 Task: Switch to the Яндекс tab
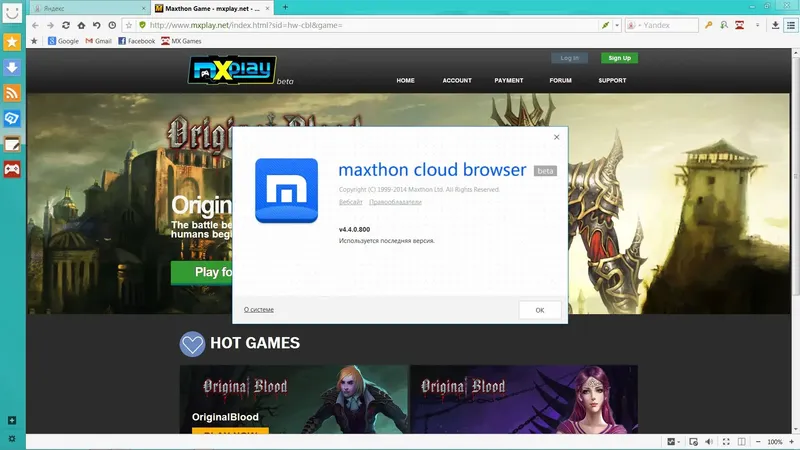pyautogui.click(x=89, y=8)
